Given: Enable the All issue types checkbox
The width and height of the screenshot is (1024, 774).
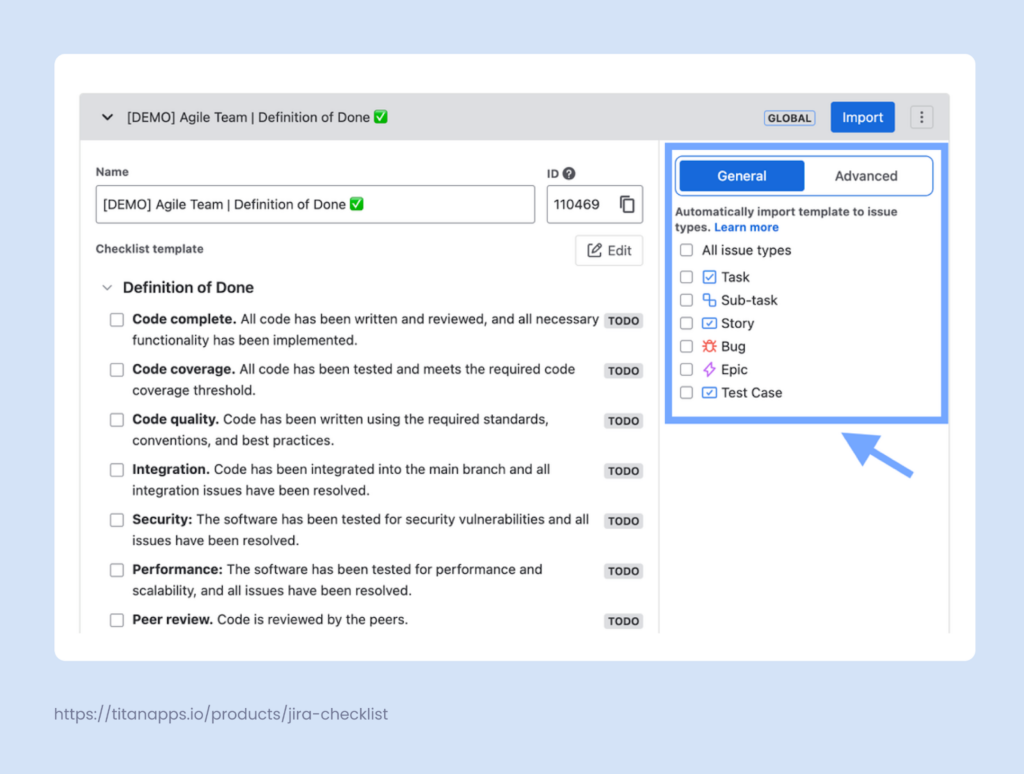Looking at the screenshot, I should click(x=686, y=250).
